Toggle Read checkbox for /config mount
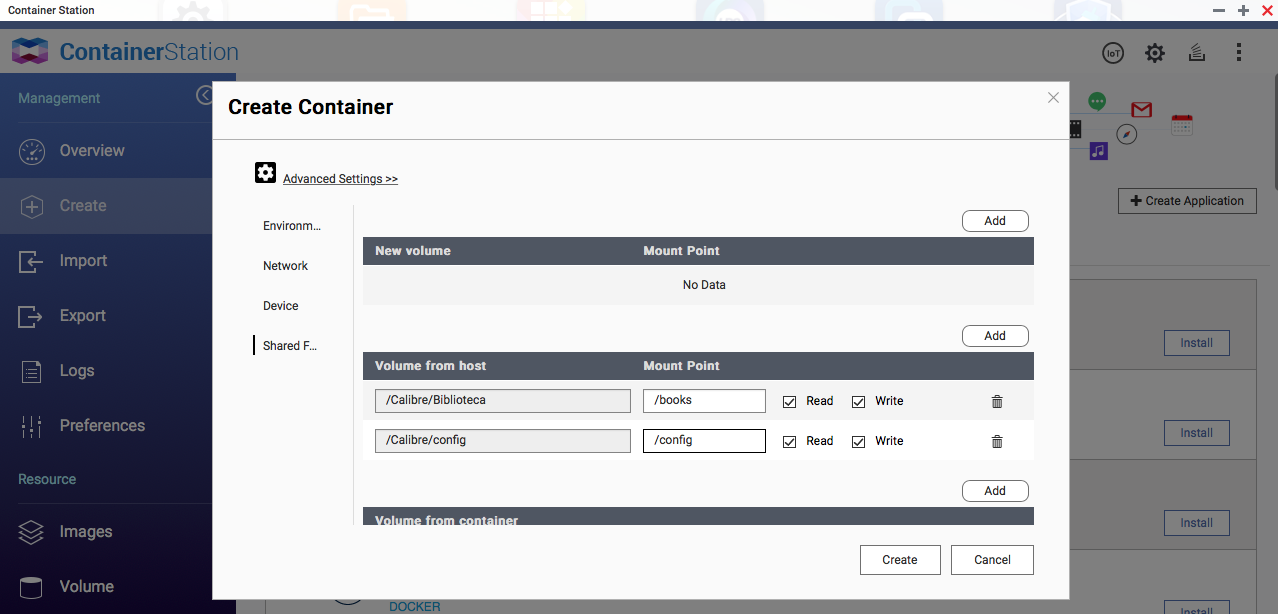Screen dimensions: 1278x614 click(x=789, y=441)
